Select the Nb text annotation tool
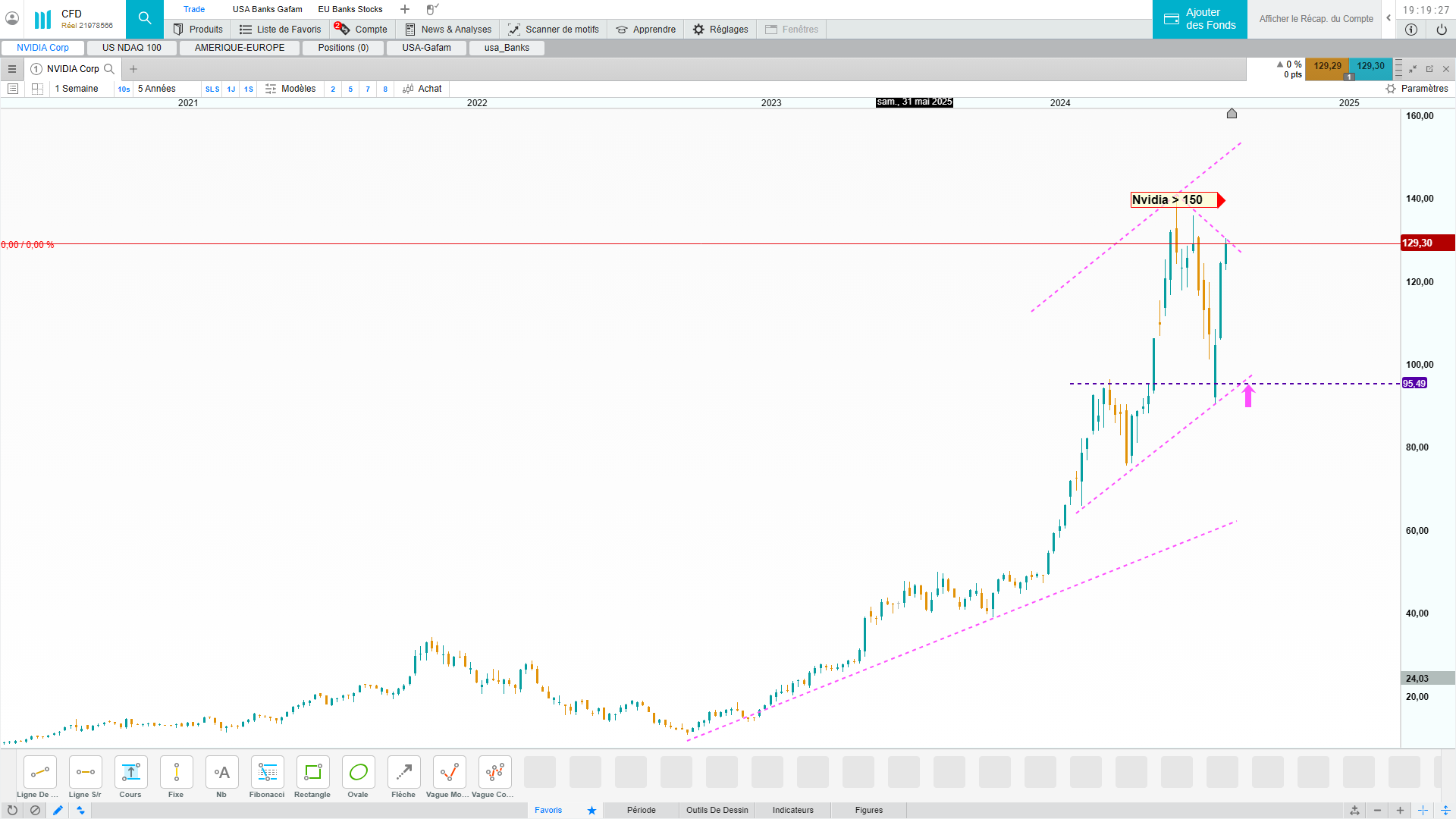This screenshot has height=819, width=1456. point(221,773)
